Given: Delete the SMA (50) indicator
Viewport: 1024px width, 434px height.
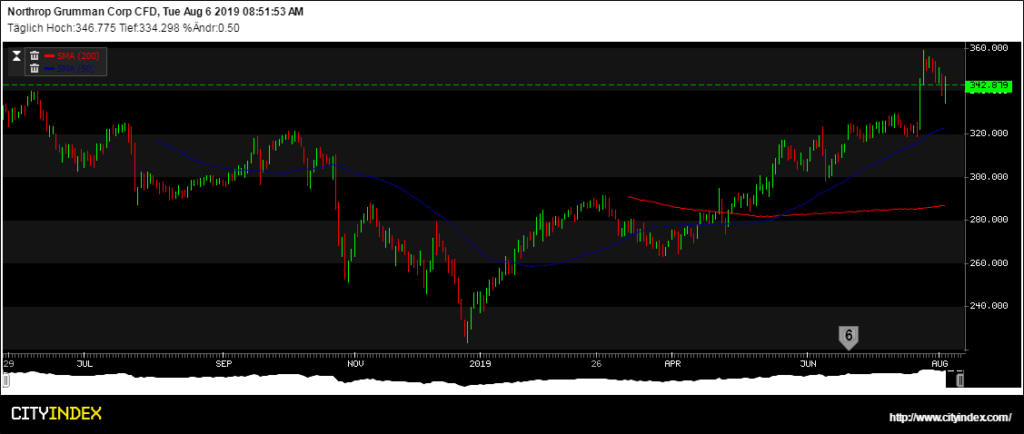Looking at the screenshot, I should (x=35, y=69).
